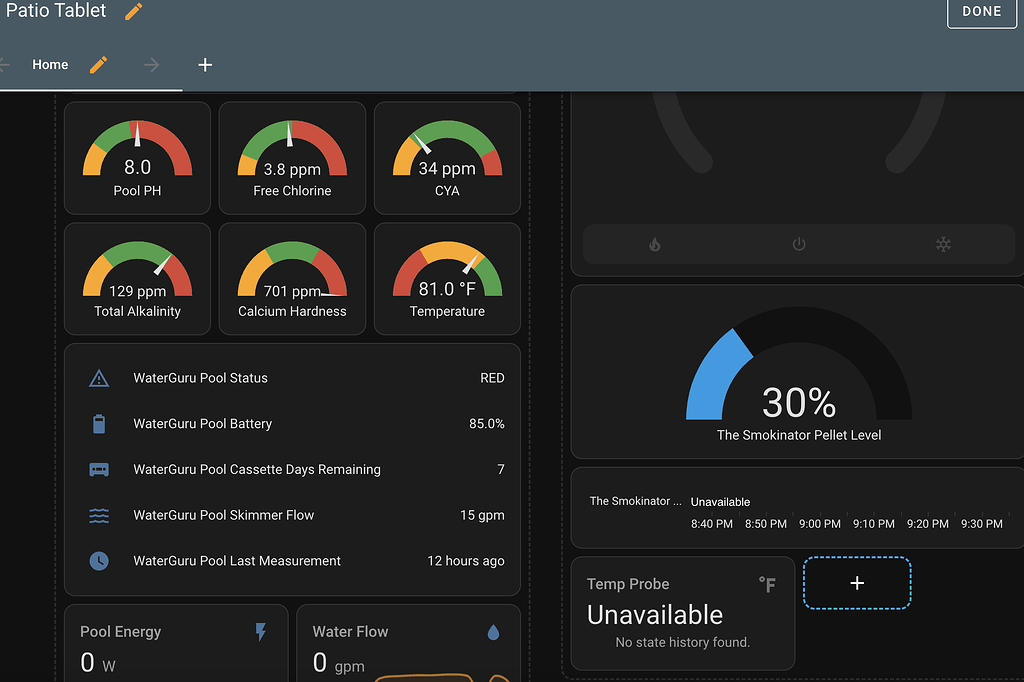Image resolution: width=1024 pixels, height=682 pixels.
Task: Click the WaterGuru Pool Battery icon
Action: pyautogui.click(x=99, y=423)
